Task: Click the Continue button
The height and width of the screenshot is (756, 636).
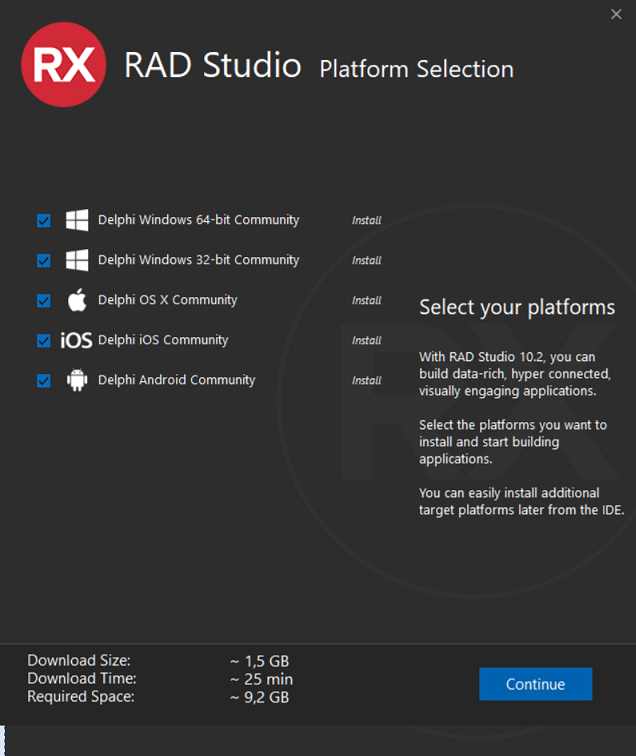Action: (535, 684)
